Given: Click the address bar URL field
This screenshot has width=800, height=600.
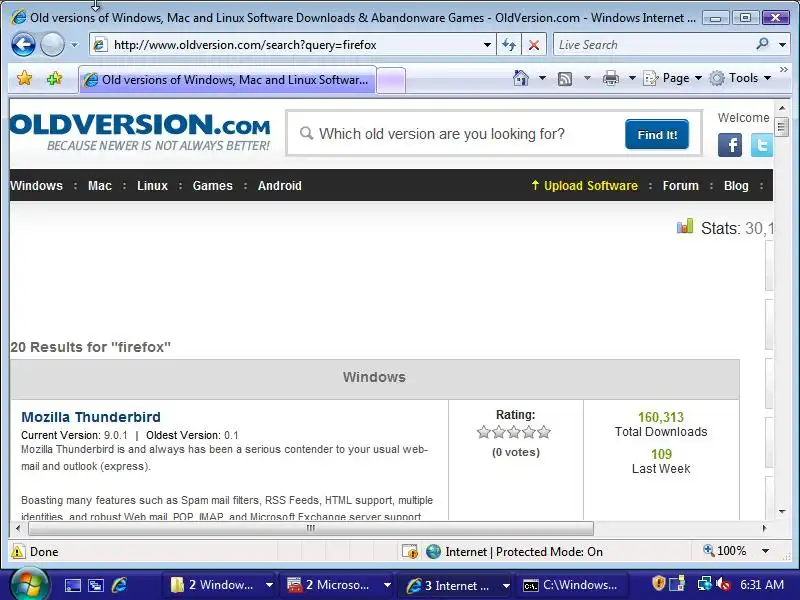Looking at the screenshot, I should 286,45.
